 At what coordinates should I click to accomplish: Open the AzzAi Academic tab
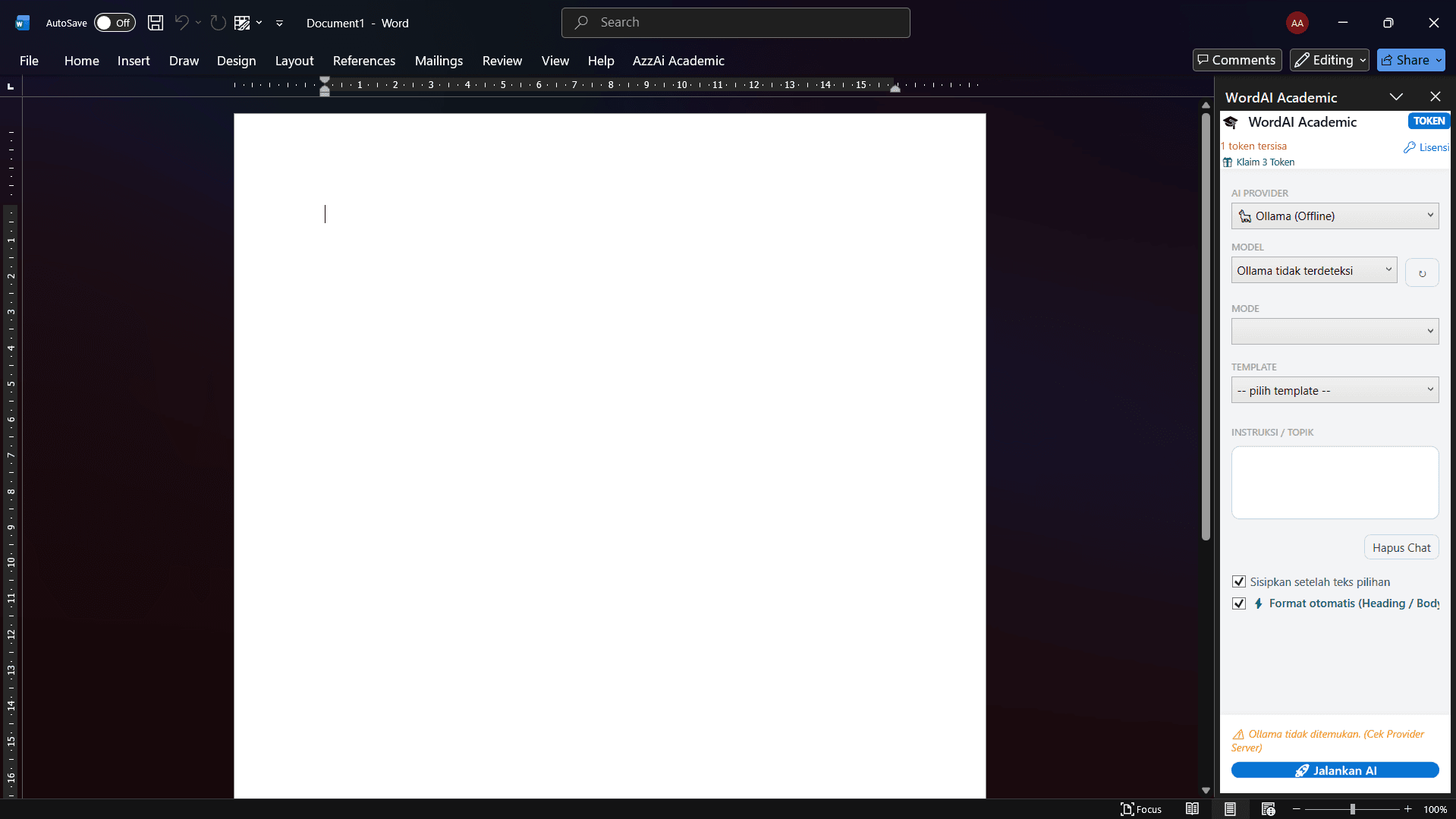click(x=678, y=61)
